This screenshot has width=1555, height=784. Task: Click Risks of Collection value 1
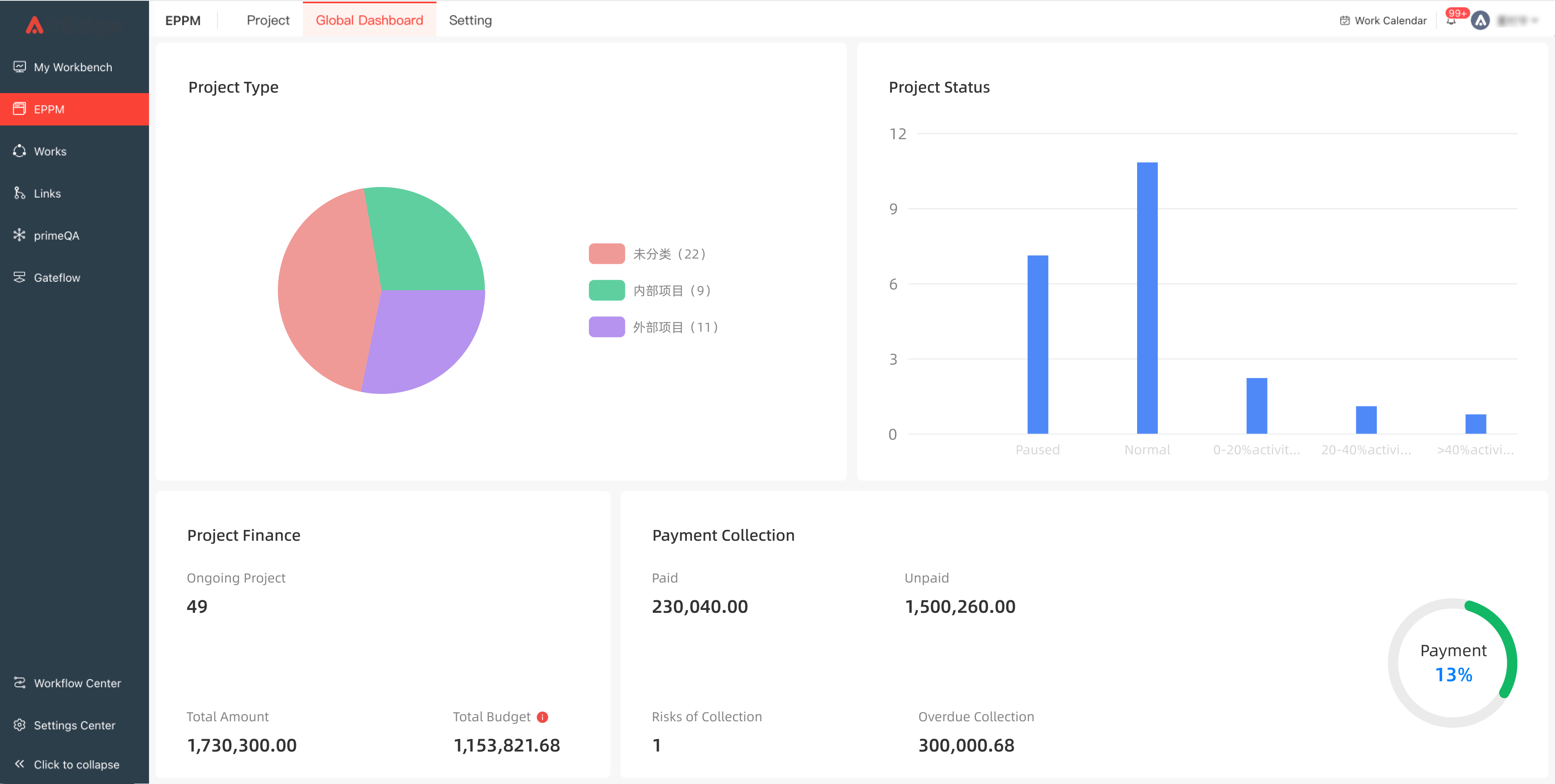[x=657, y=746]
